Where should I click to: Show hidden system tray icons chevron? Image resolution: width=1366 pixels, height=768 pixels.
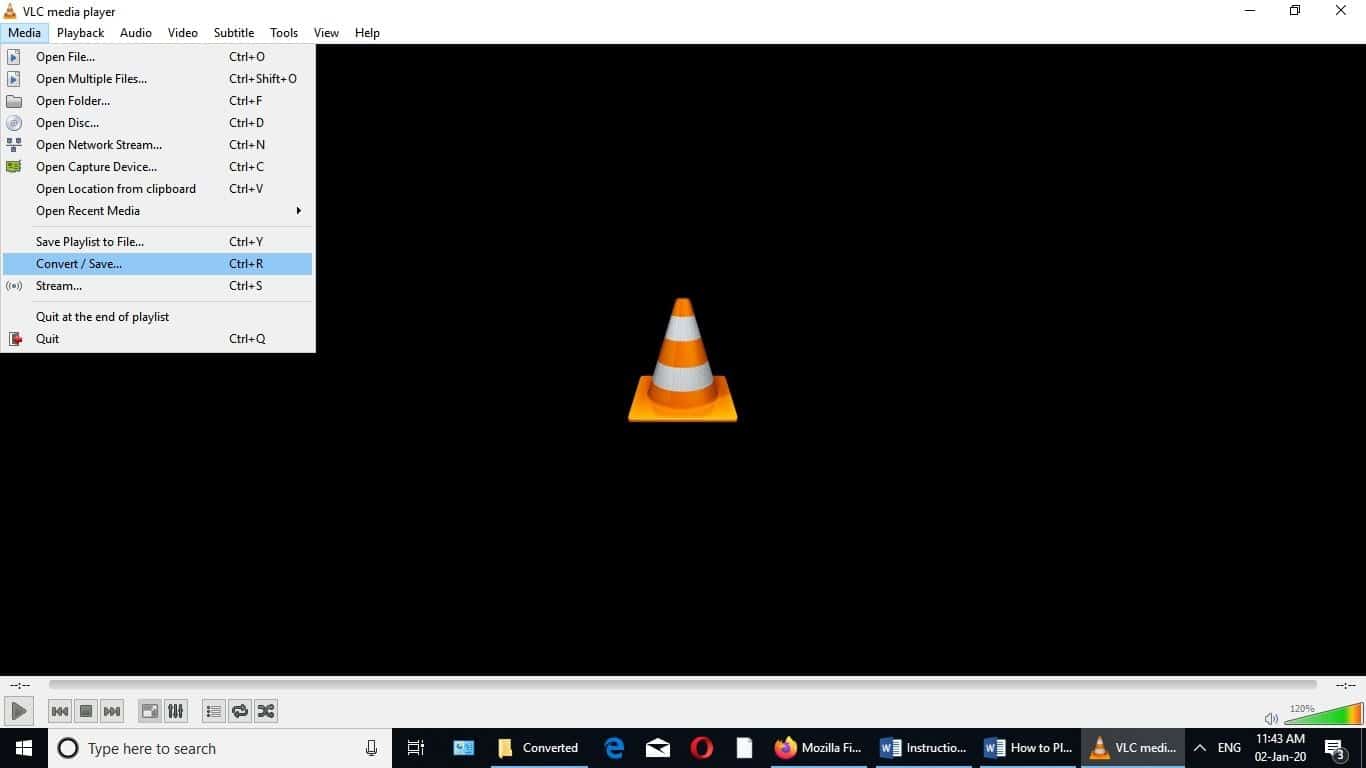[1200, 748]
